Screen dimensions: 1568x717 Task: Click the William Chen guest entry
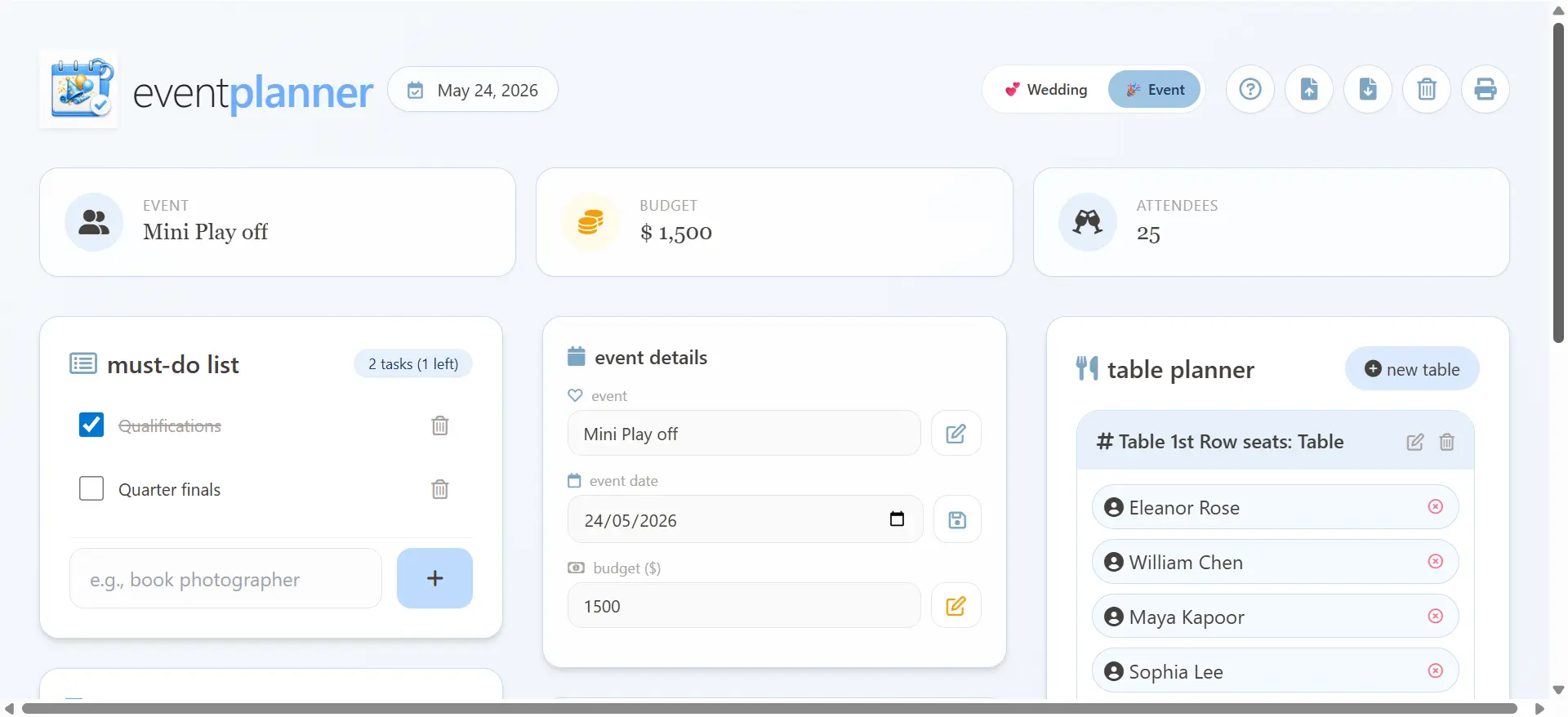point(1275,562)
